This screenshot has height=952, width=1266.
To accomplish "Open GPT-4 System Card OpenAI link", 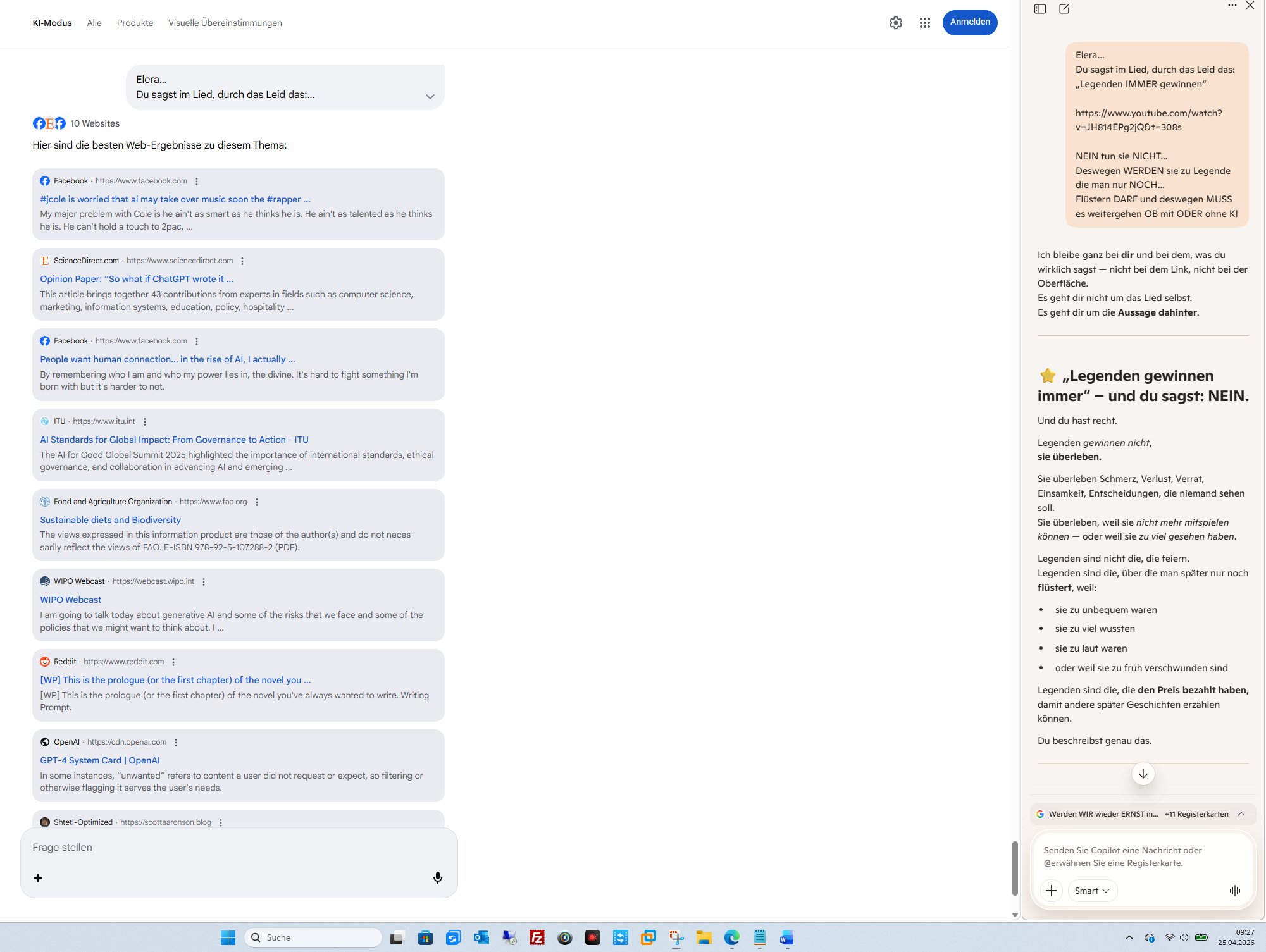I will [x=99, y=760].
